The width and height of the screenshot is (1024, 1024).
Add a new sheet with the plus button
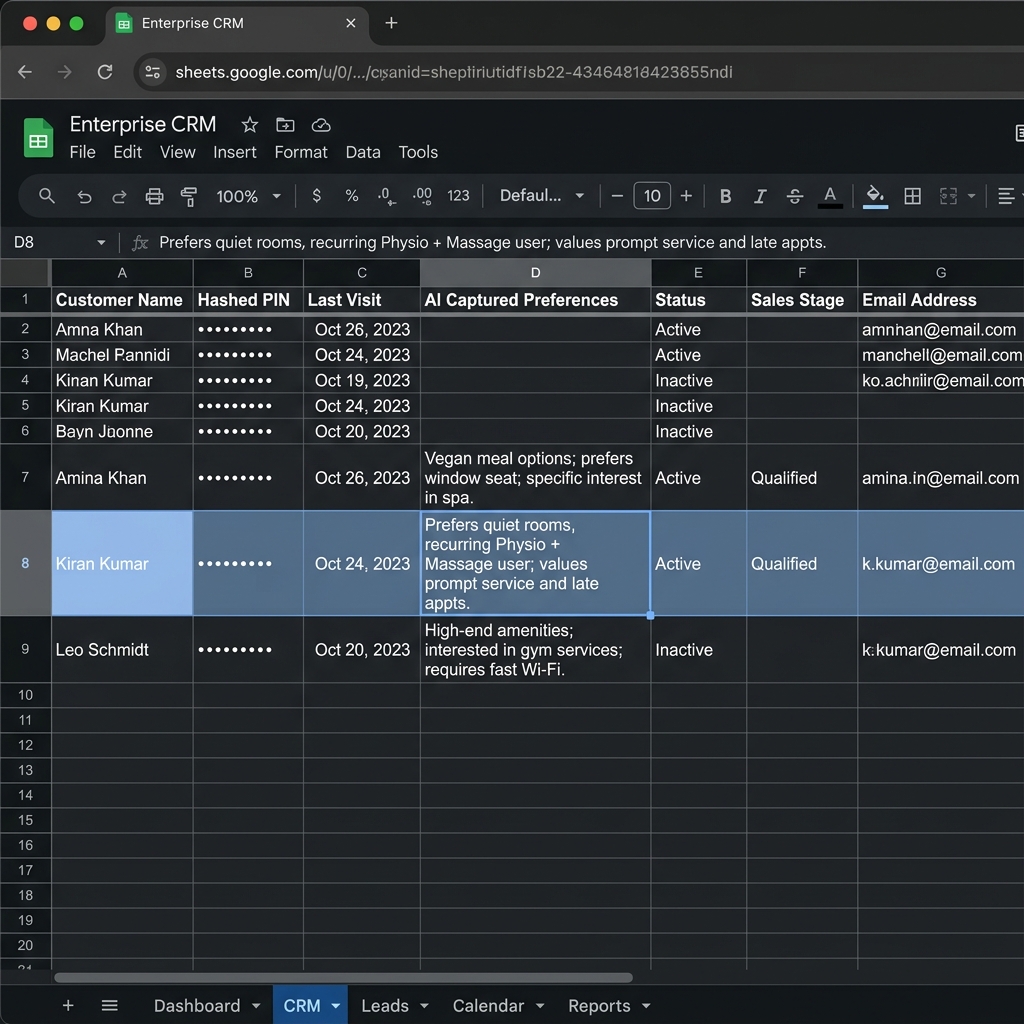[x=68, y=1006]
